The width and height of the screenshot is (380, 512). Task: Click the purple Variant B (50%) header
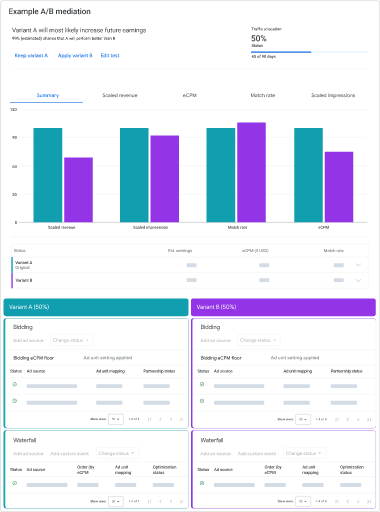[x=283, y=307]
